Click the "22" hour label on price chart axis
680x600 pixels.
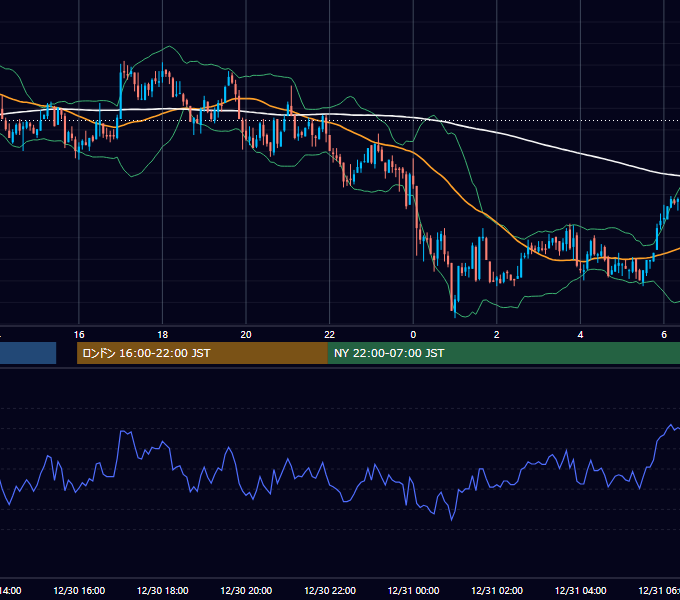click(x=330, y=334)
